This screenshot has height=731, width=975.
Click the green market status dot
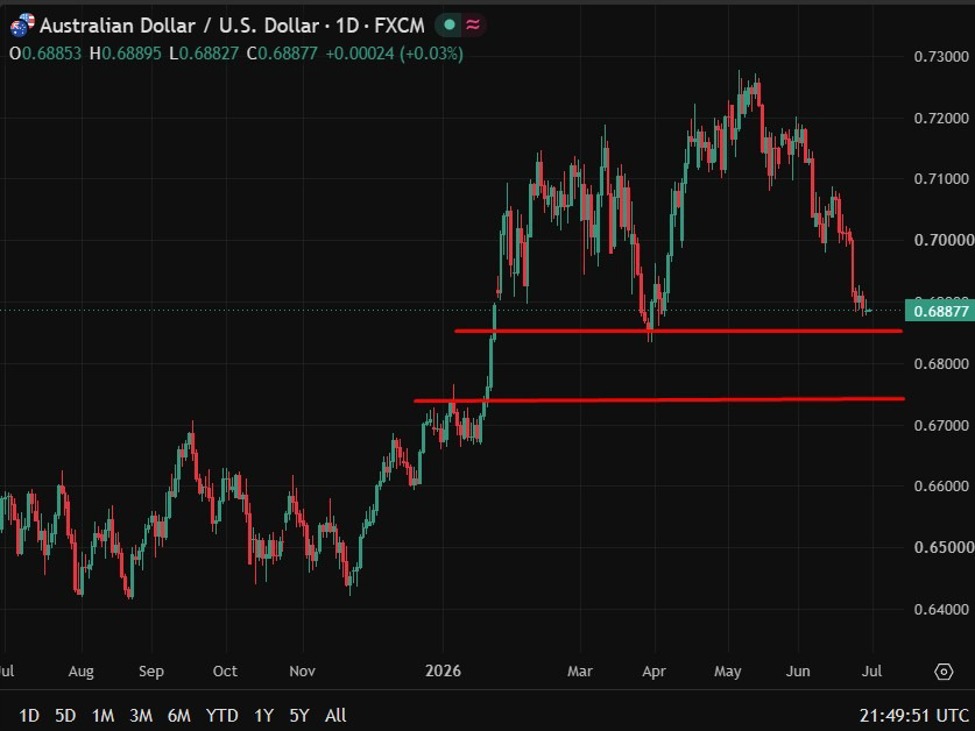449,25
